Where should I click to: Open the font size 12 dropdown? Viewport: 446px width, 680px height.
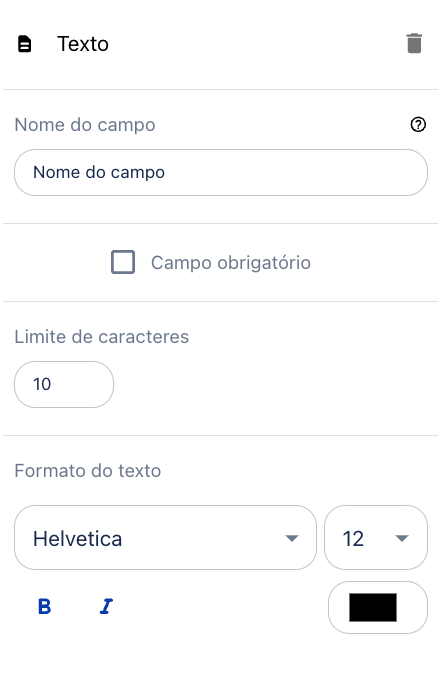[376, 538]
